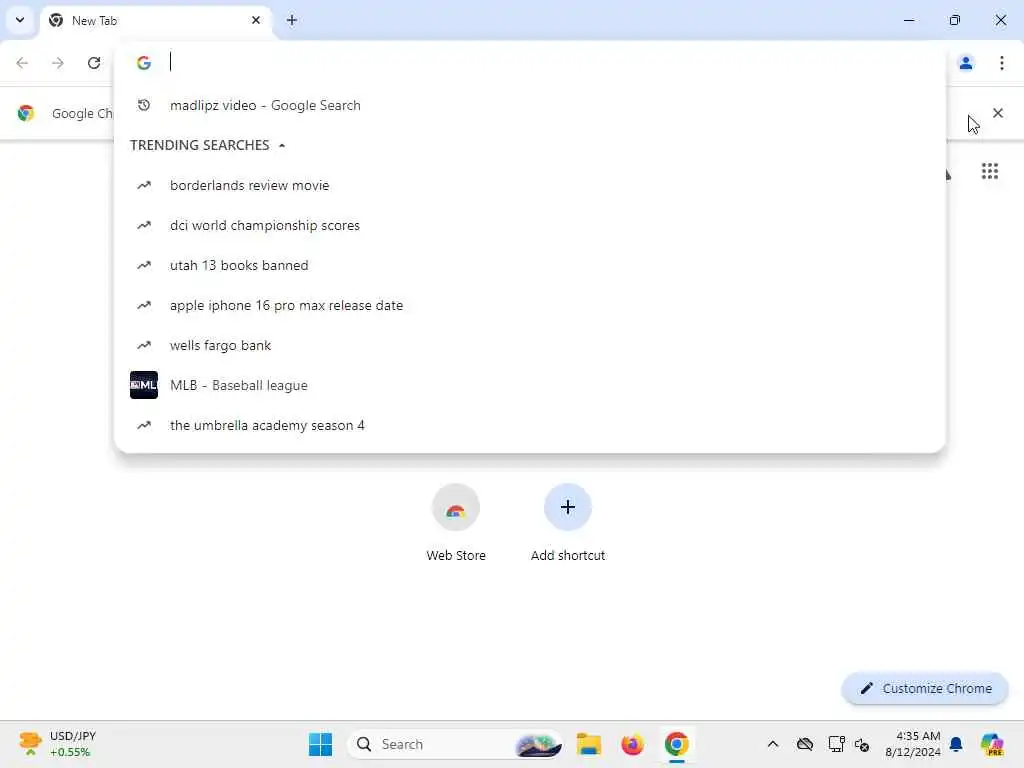Click the display connection tray icon
Image resolution: width=1024 pixels, height=768 pixels.
click(837, 744)
